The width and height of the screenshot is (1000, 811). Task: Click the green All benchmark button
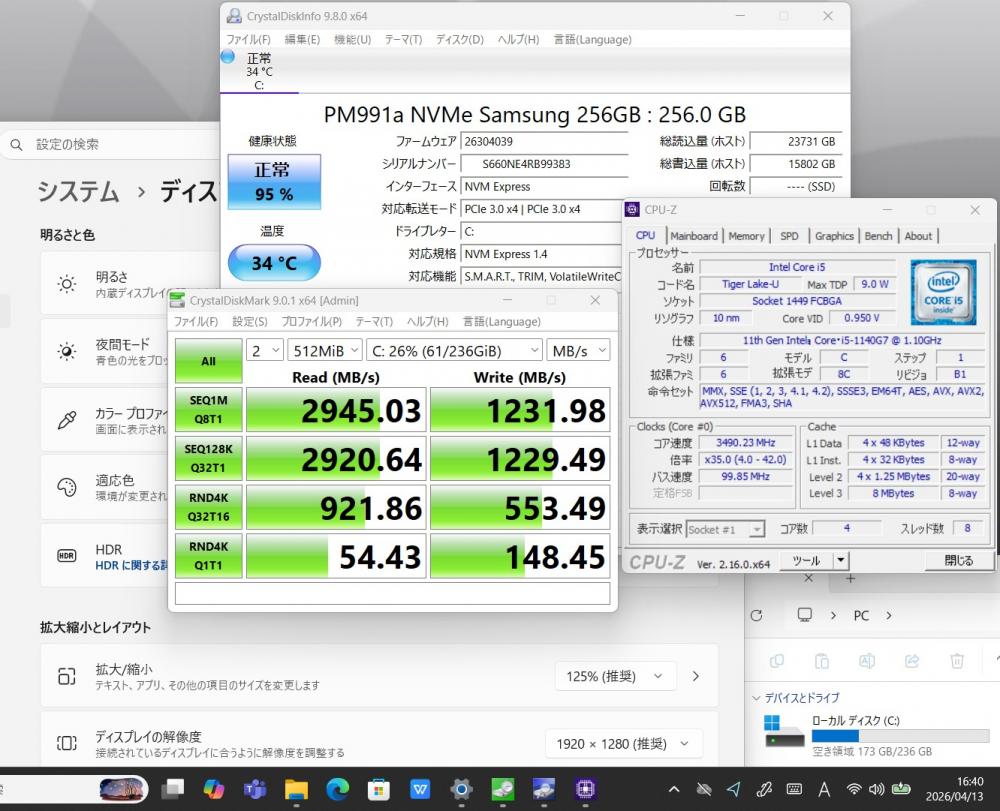point(208,361)
